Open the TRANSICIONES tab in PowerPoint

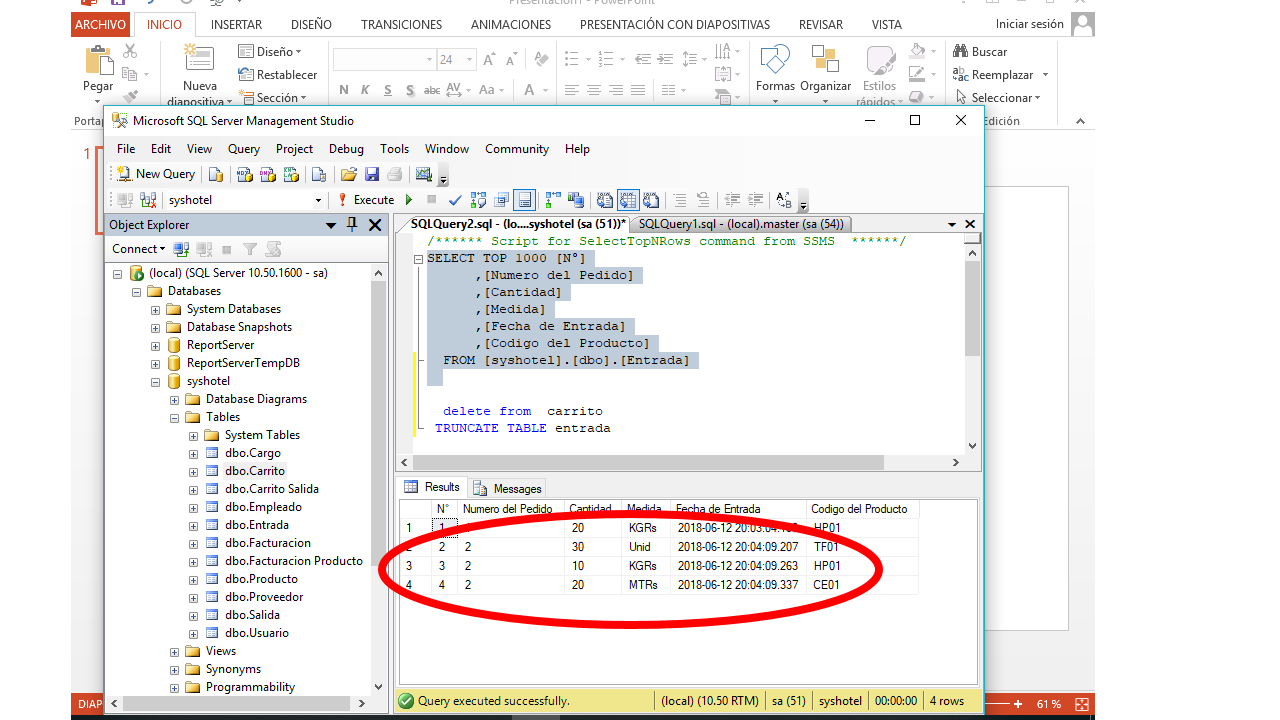(x=401, y=24)
